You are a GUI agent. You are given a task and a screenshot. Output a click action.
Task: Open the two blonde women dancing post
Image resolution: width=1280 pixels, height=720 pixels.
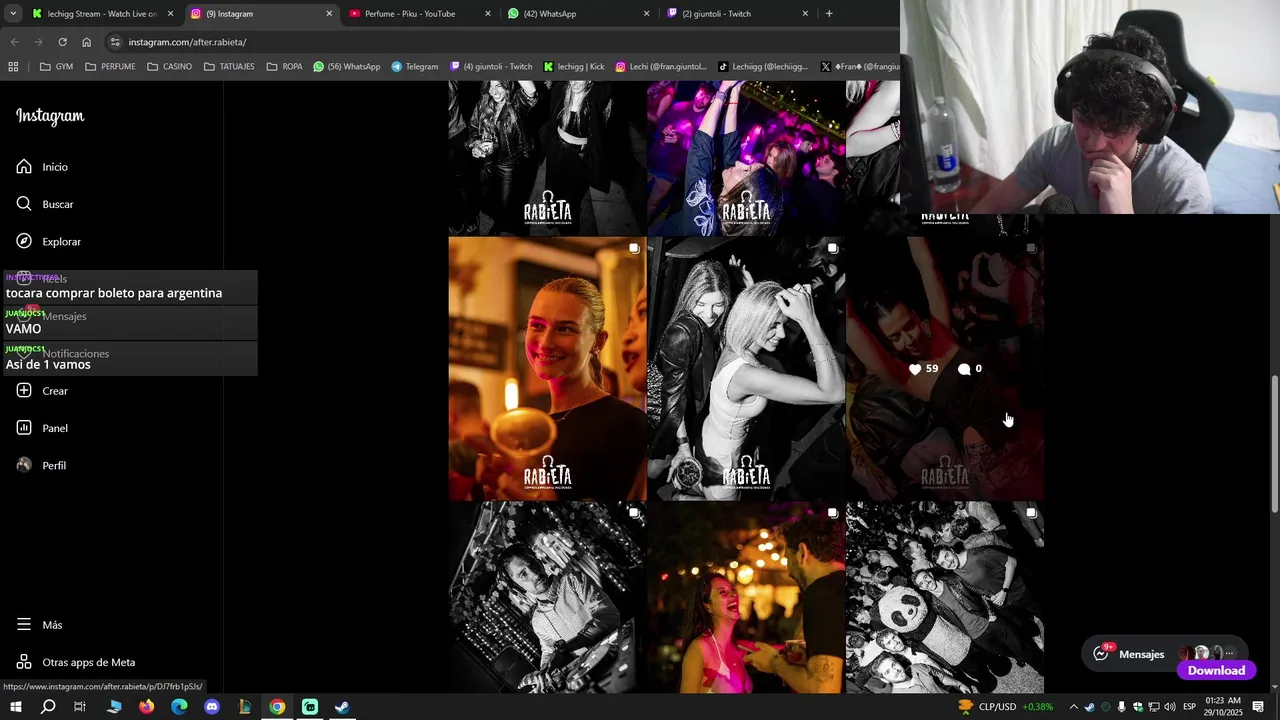746,368
